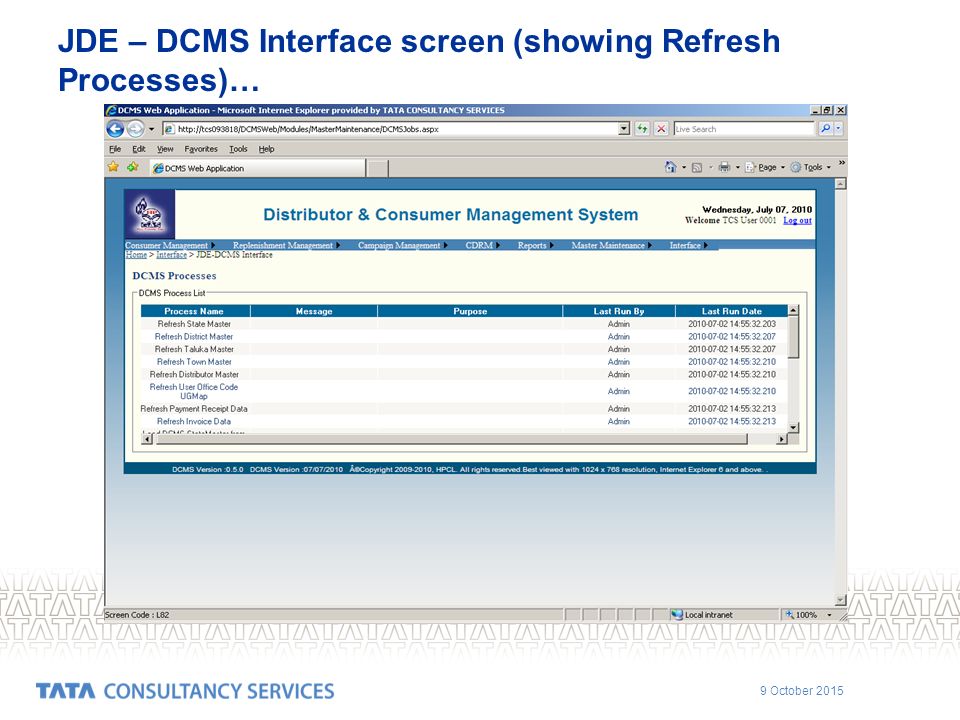The width and height of the screenshot is (960, 720).
Task: Click the empty new tab button
Action: point(378,168)
